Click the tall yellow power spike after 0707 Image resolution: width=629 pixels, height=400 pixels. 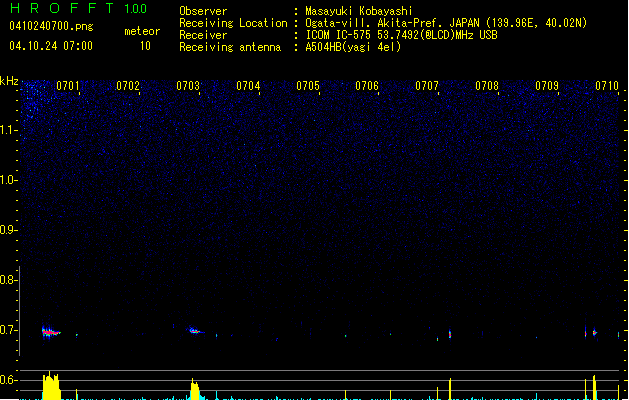[450, 389]
